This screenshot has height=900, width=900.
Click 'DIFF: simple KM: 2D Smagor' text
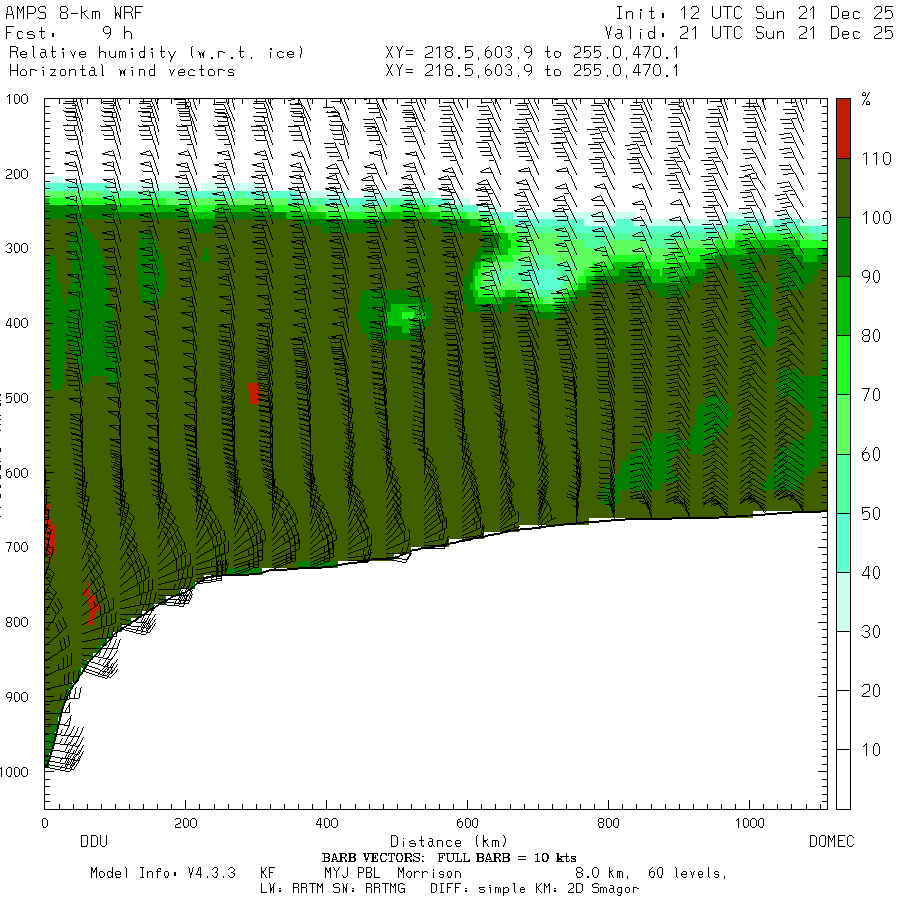click(534, 889)
